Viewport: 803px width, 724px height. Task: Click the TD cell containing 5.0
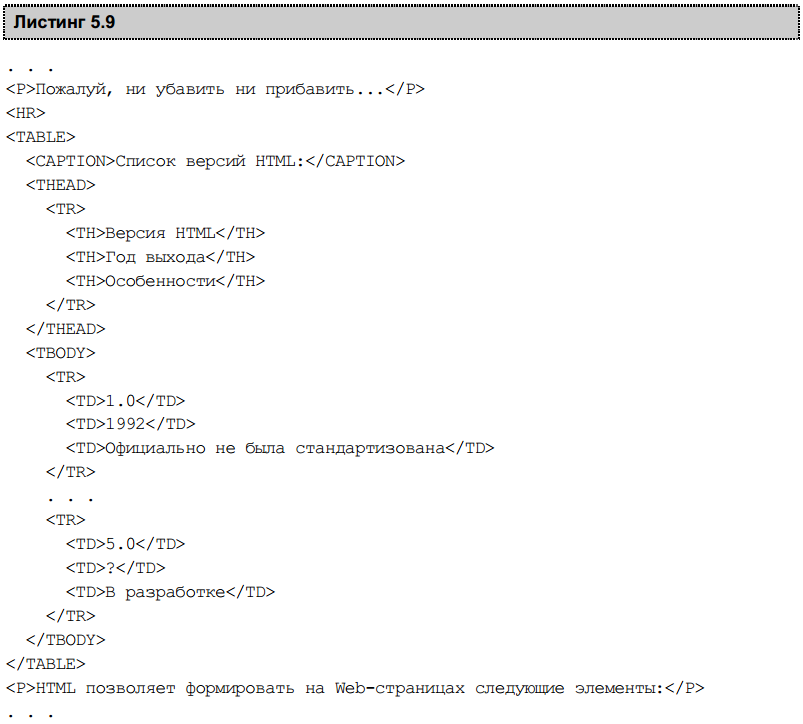coord(125,543)
